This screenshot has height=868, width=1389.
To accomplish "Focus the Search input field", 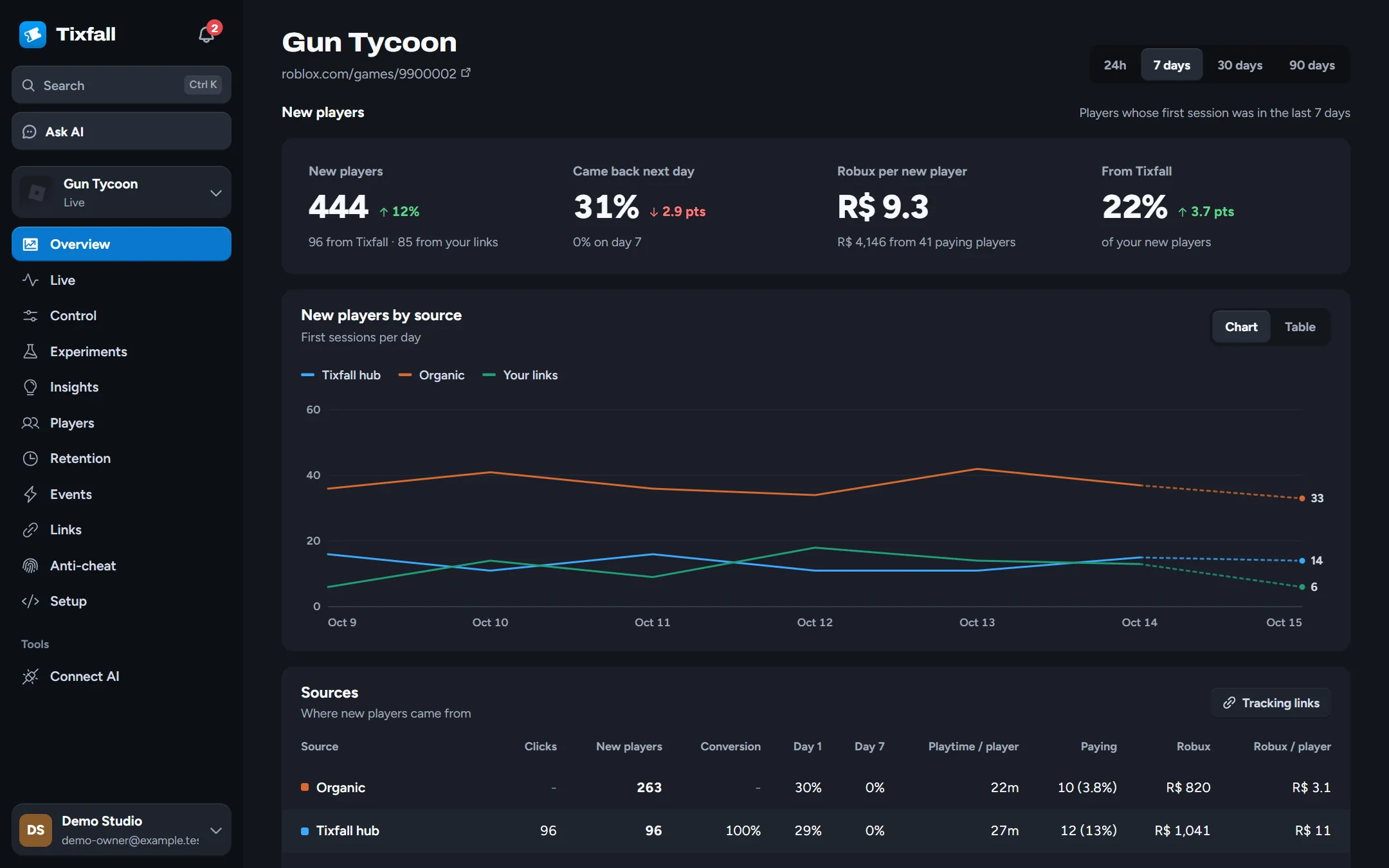I will click(122, 85).
